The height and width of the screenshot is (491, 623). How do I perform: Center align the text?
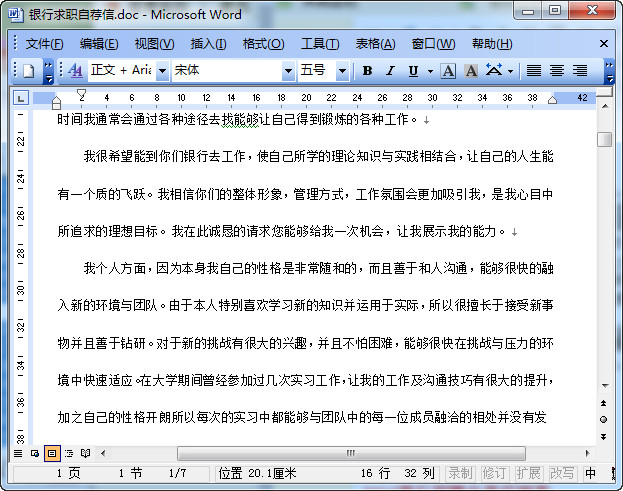[557, 71]
